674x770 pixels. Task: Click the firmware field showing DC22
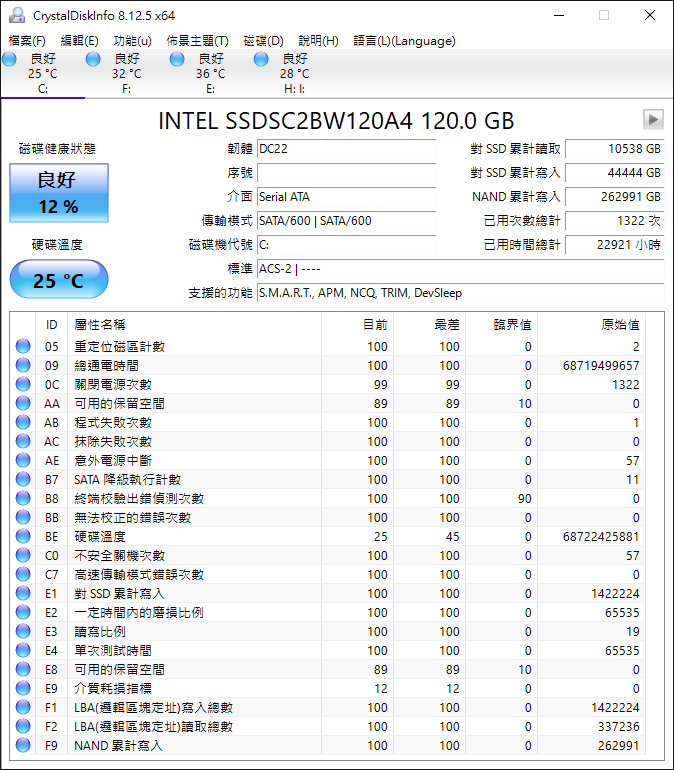click(347, 149)
